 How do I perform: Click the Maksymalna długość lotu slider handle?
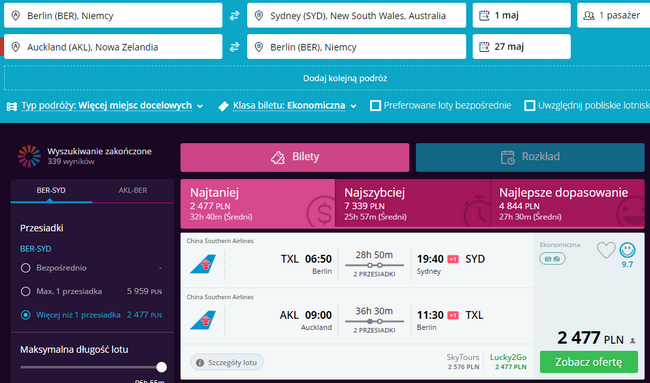pos(162,367)
